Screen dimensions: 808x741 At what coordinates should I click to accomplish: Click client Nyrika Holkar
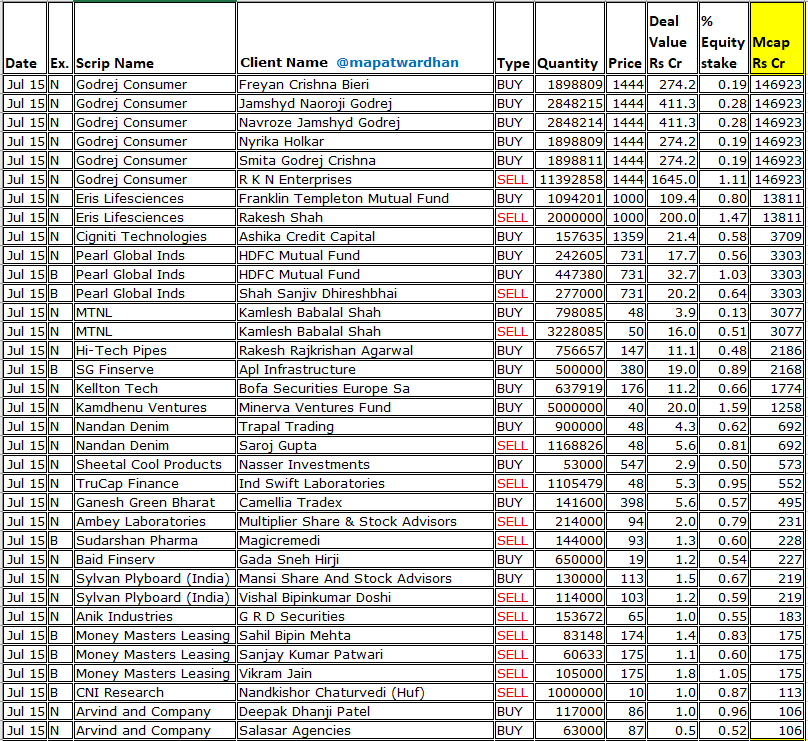tap(365, 142)
